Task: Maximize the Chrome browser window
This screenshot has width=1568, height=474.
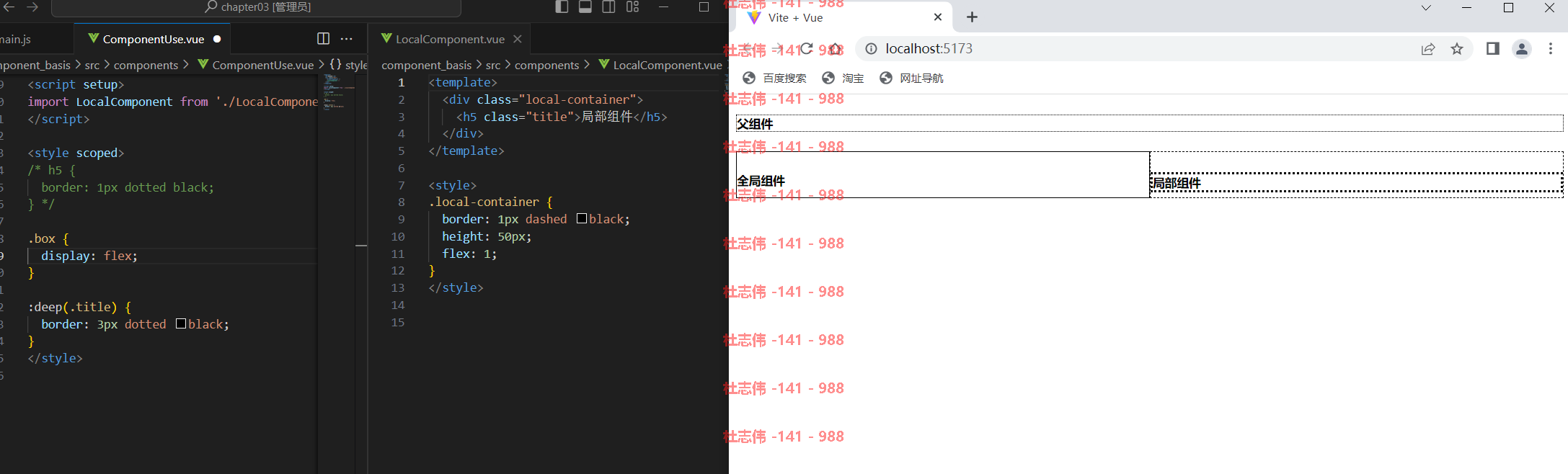Action: tap(1508, 8)
